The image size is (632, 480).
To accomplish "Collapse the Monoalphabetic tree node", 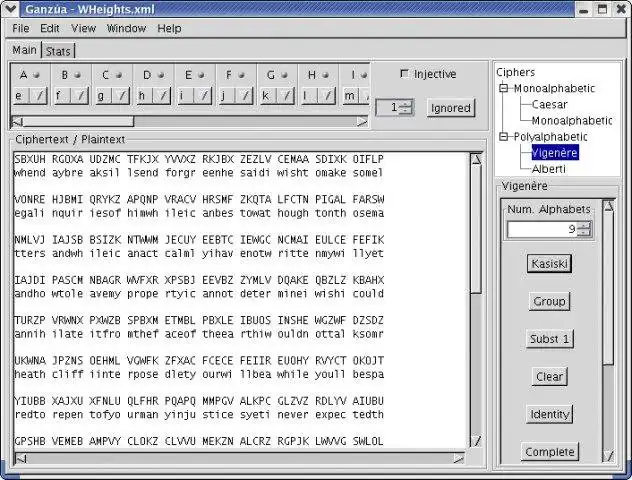I will tap(503, 88).
